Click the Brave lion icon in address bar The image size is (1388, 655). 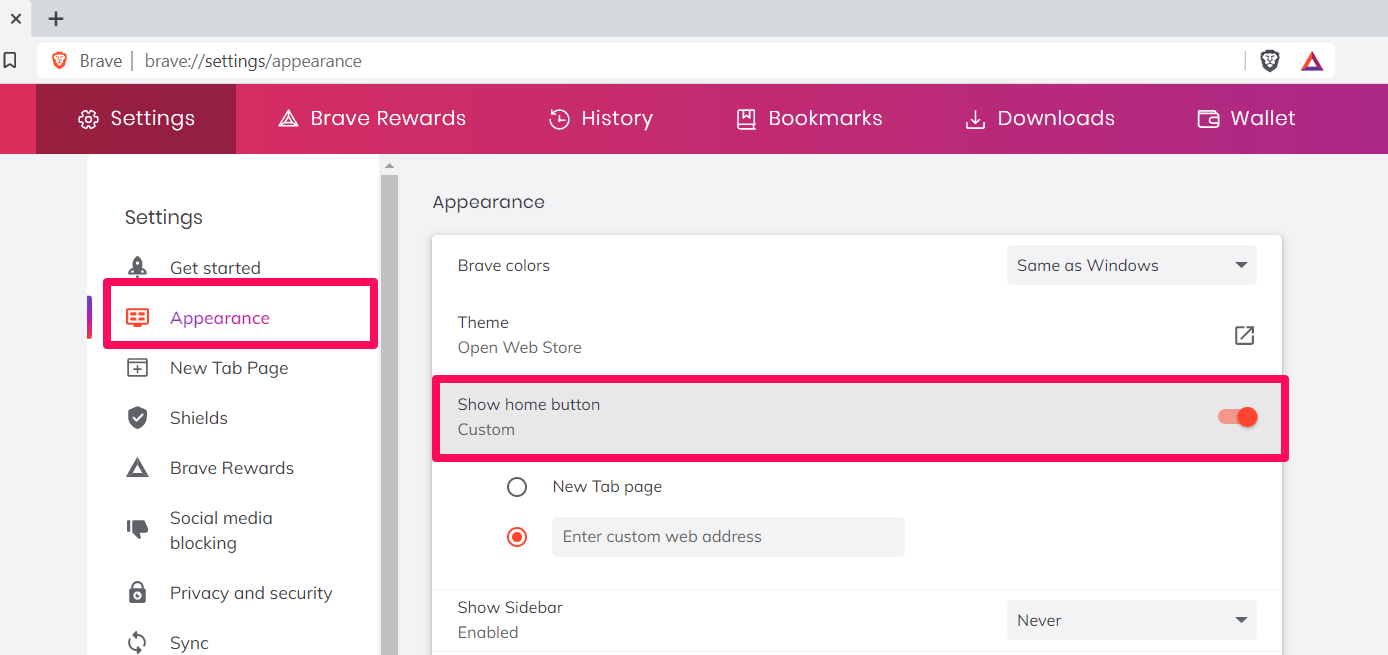click(x=59, y=61)
